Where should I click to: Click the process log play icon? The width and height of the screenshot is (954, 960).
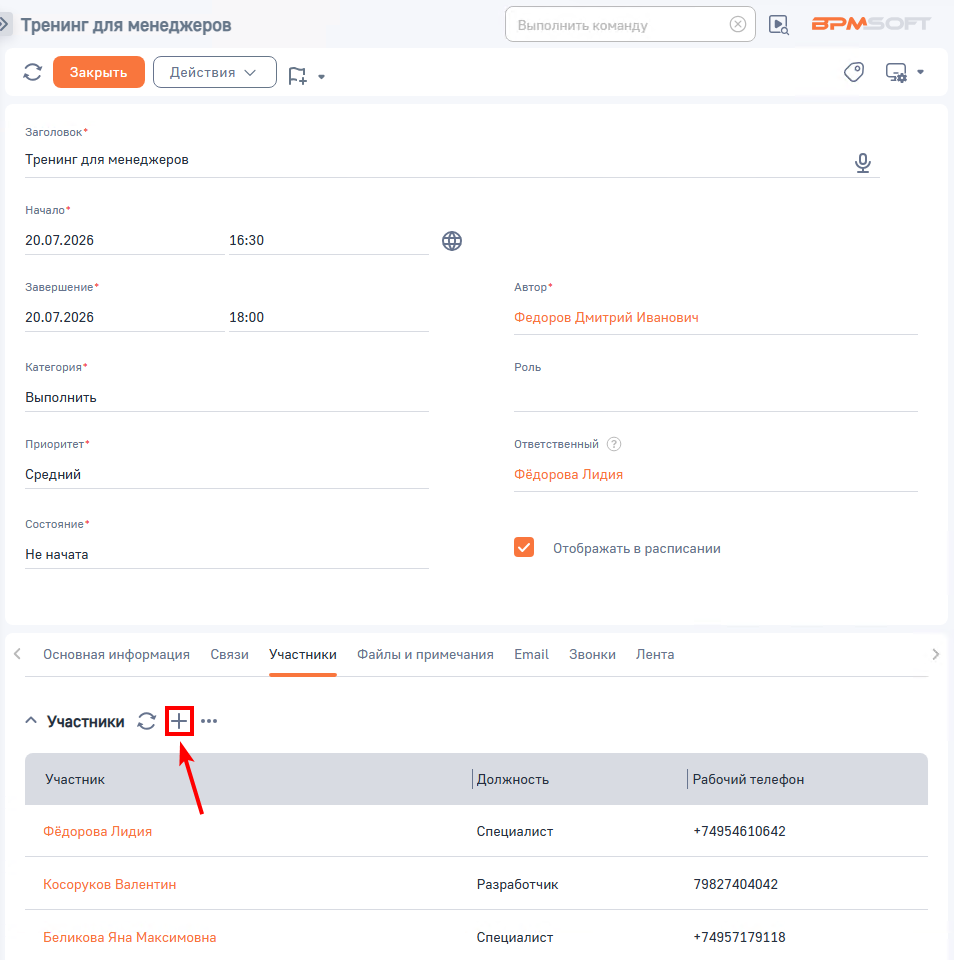[778, 24]
